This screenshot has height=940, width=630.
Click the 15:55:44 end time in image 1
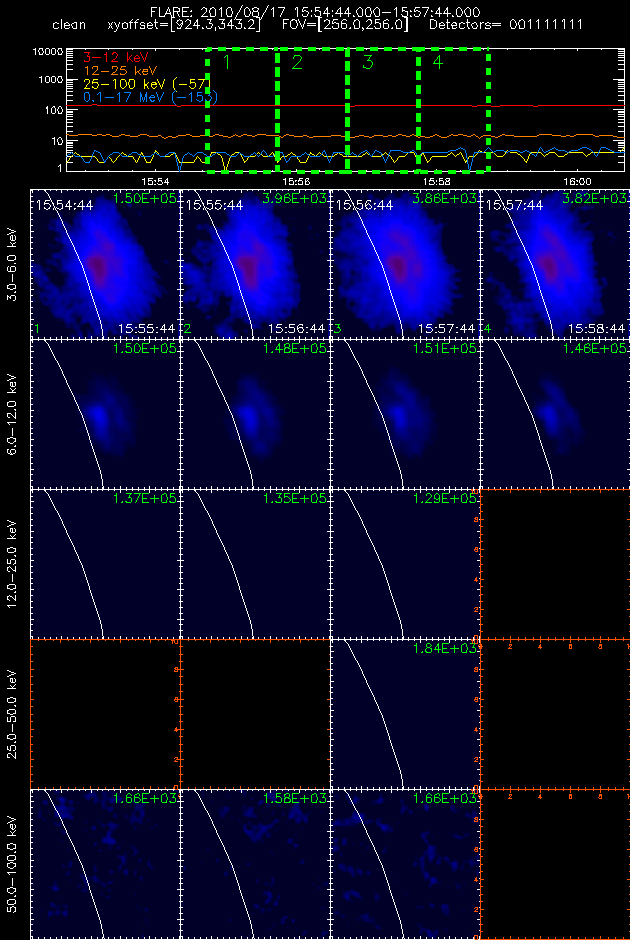tap(147, 328)
